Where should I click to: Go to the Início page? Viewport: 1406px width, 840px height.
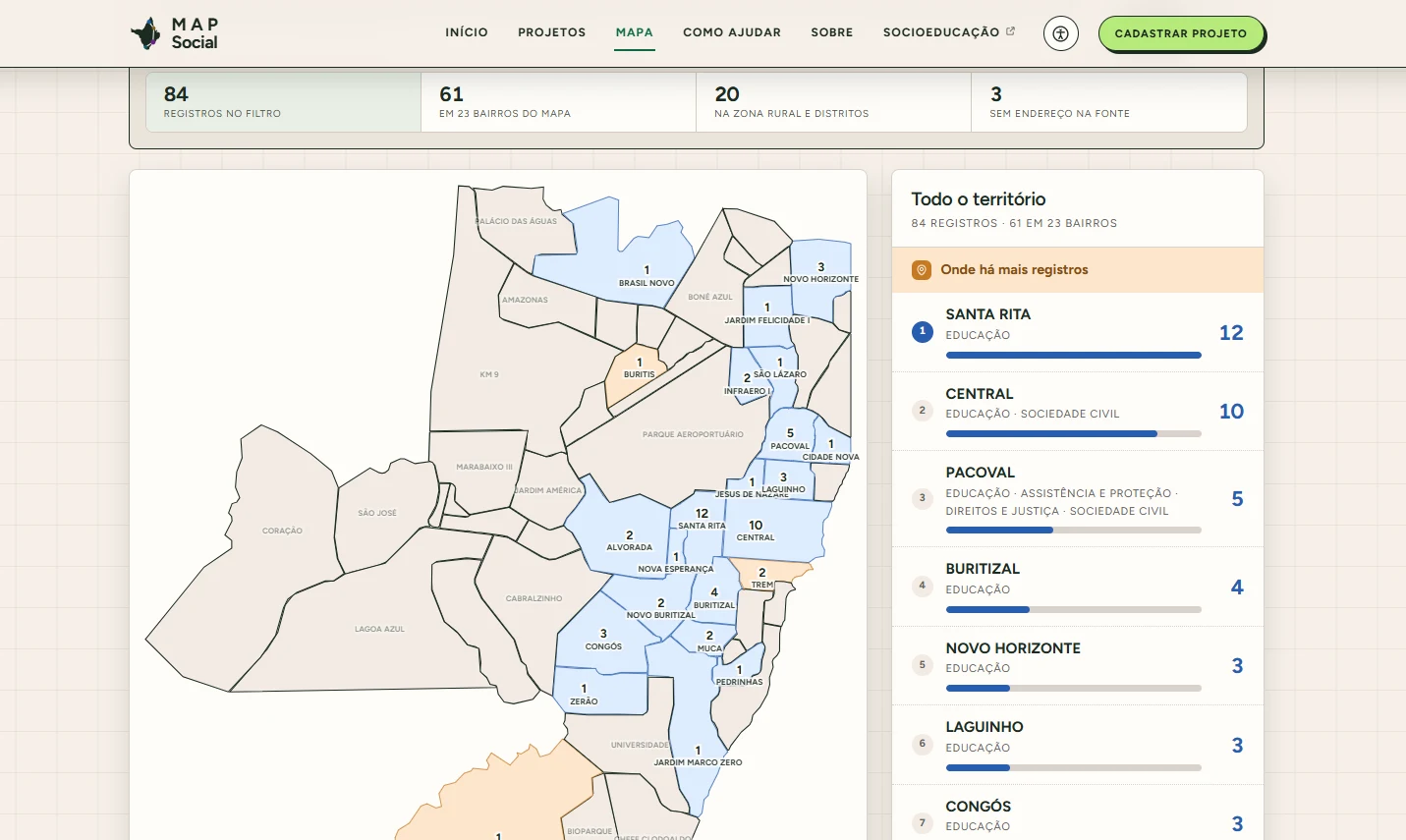pyautogui.click(x=467, y=32)
